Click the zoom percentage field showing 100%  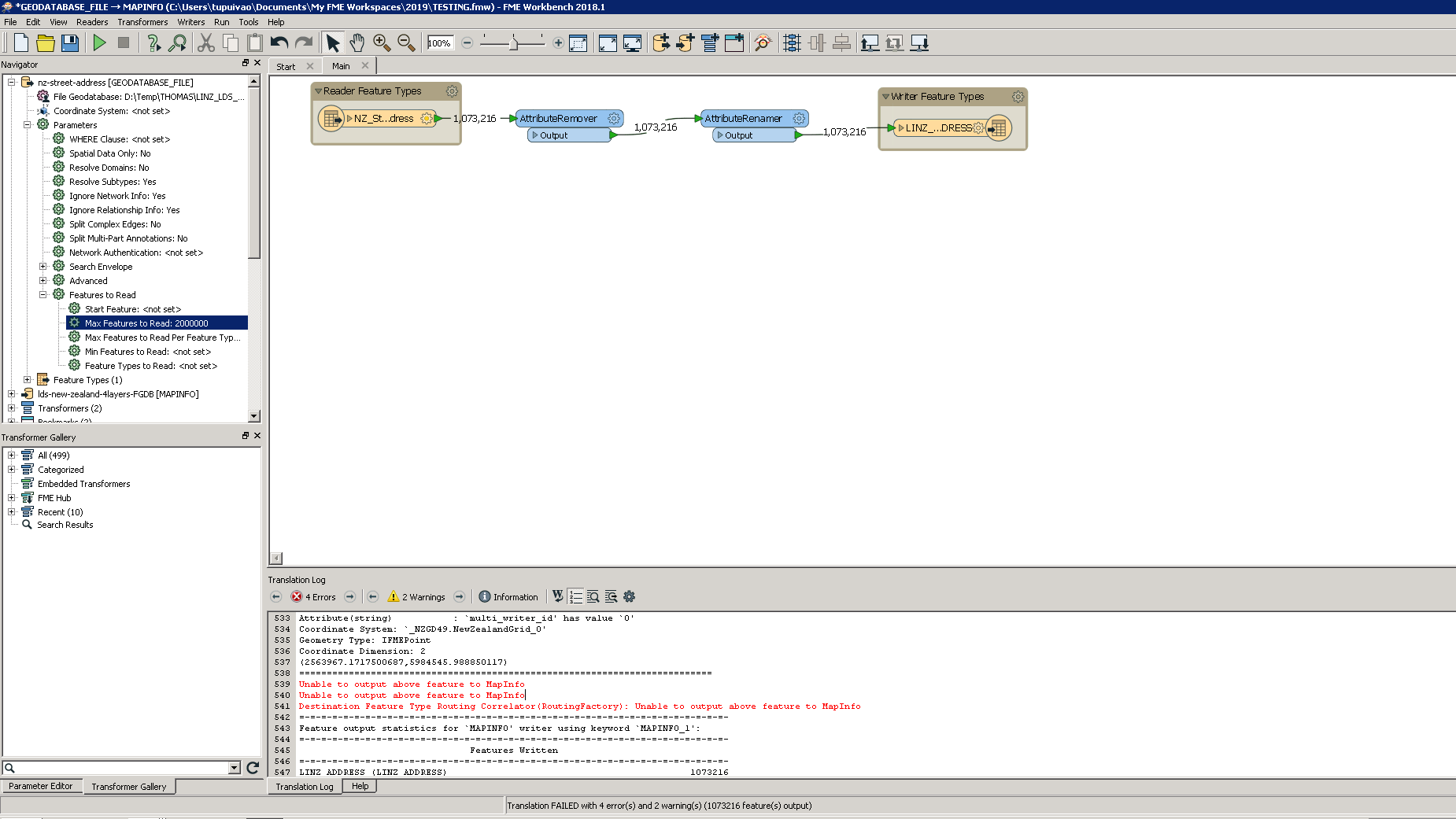[440, 43]
